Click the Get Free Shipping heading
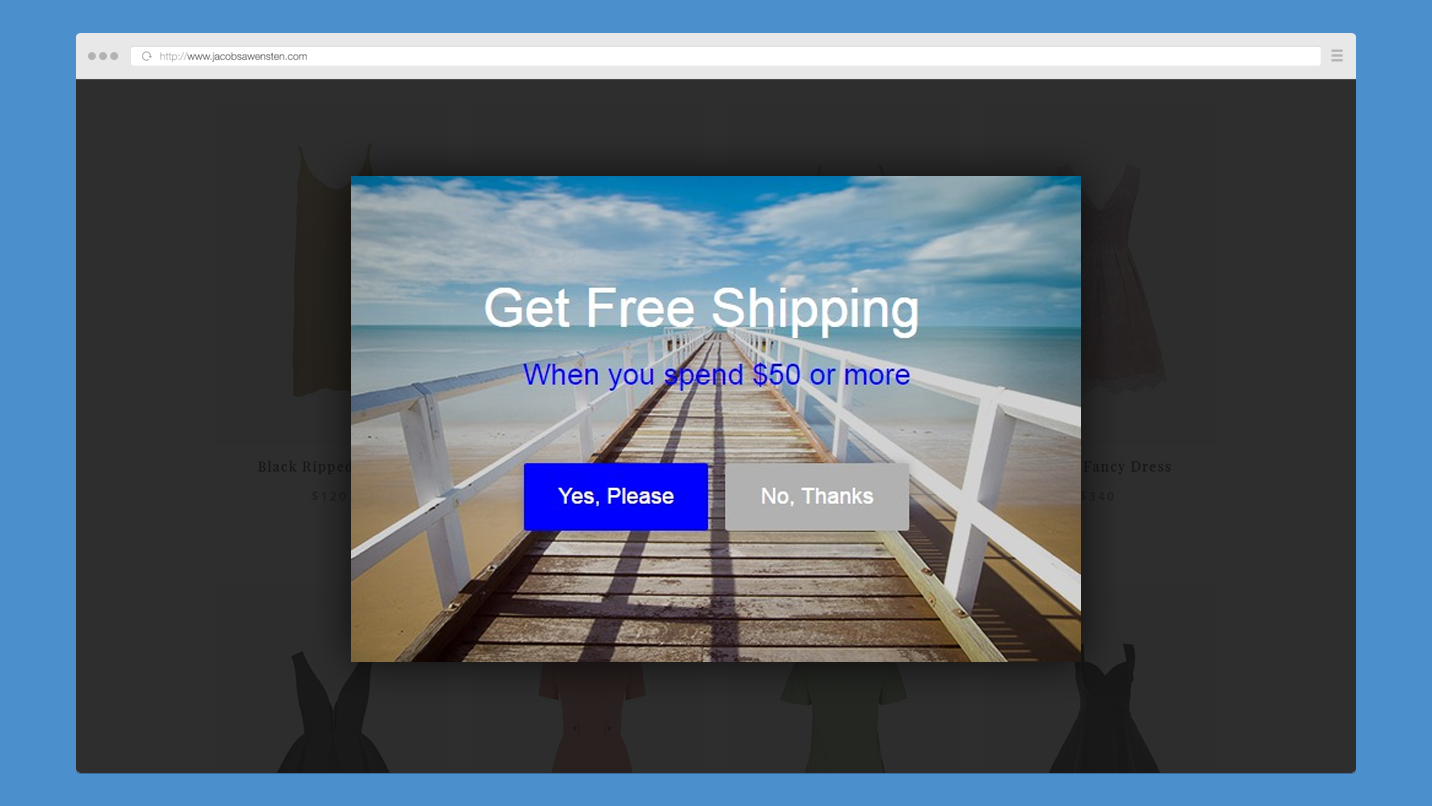 coord(701,309)
